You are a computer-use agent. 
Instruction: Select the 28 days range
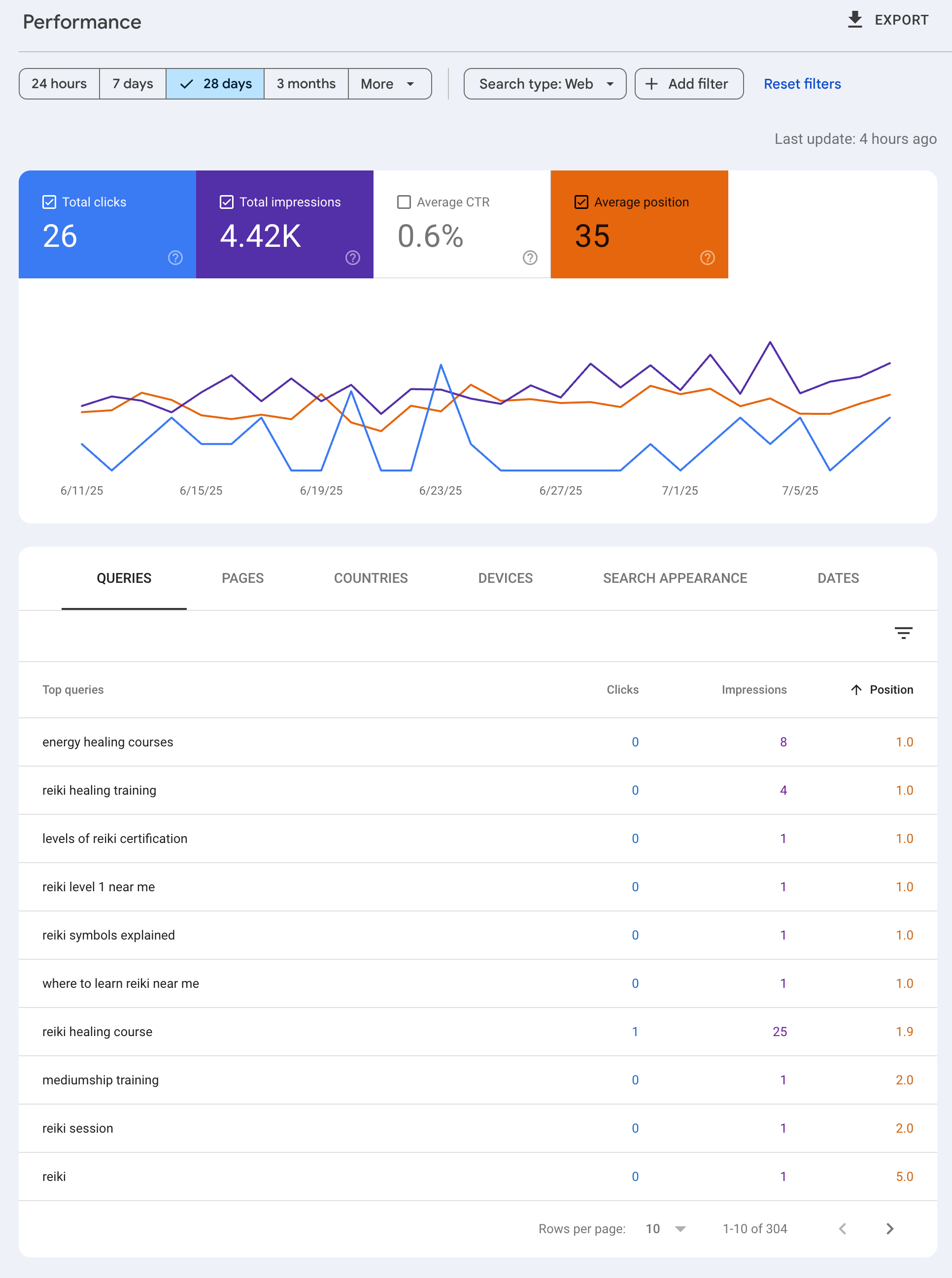pyautogui.click(x=215, y=84)
